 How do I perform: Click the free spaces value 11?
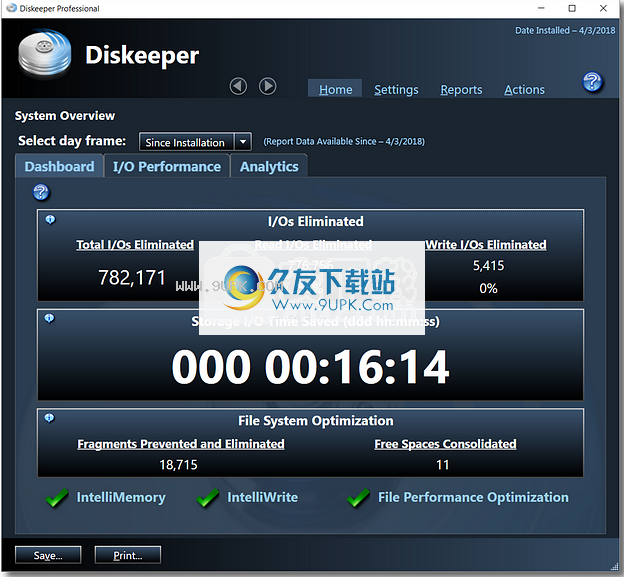coord(443,465)
